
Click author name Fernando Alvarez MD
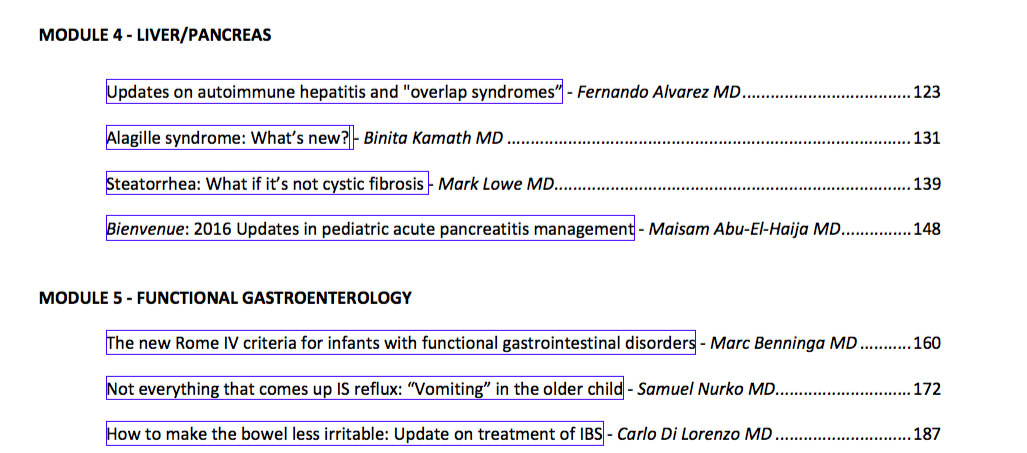coord(659,92)
